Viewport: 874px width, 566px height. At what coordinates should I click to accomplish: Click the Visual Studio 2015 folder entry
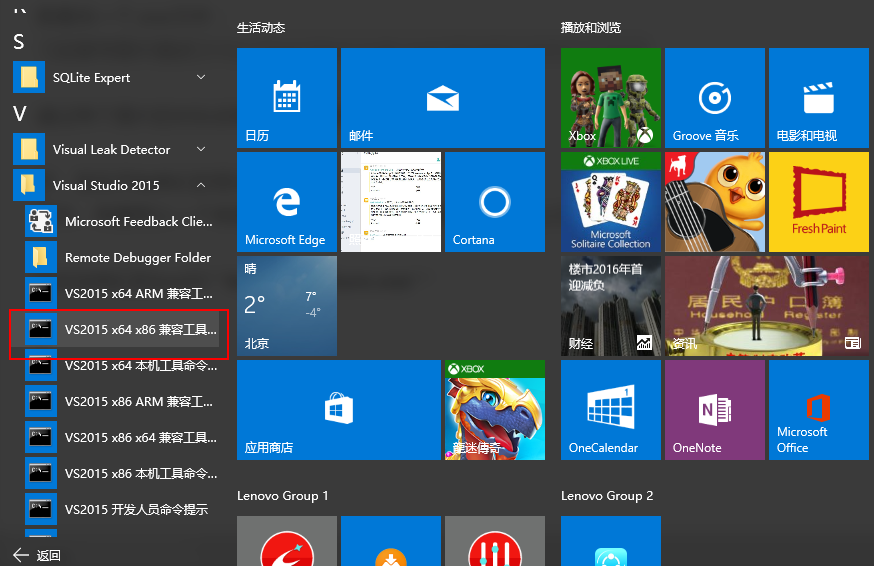[115, 185]
